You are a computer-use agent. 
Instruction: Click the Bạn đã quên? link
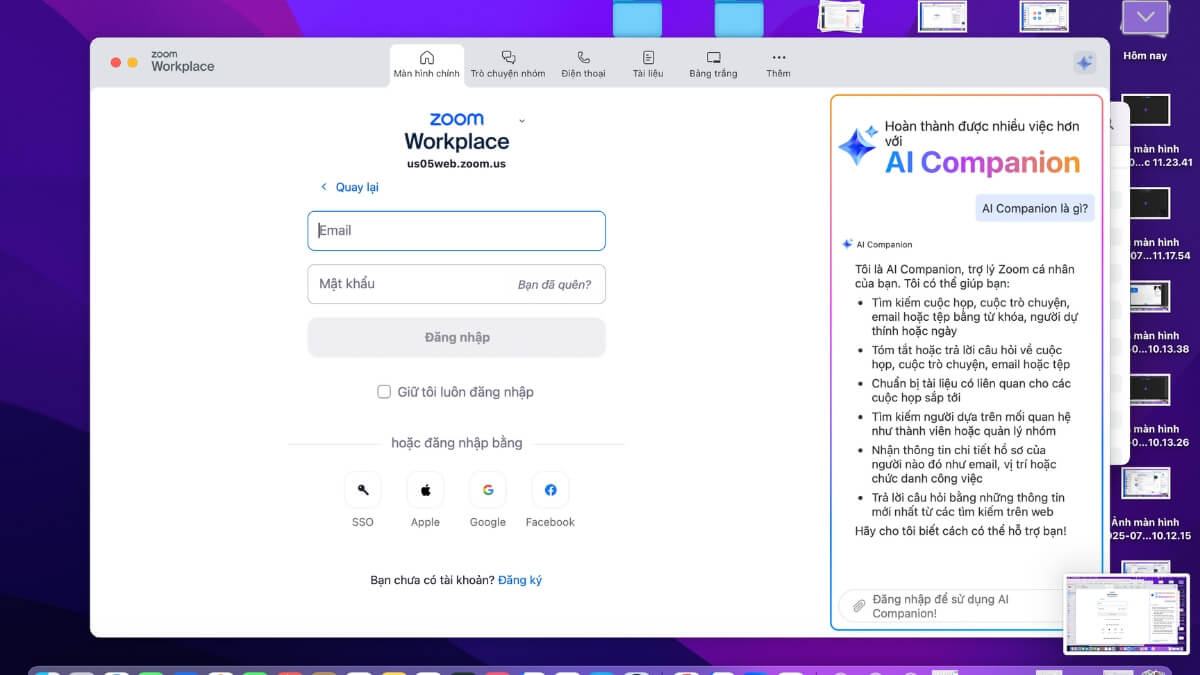554,284
